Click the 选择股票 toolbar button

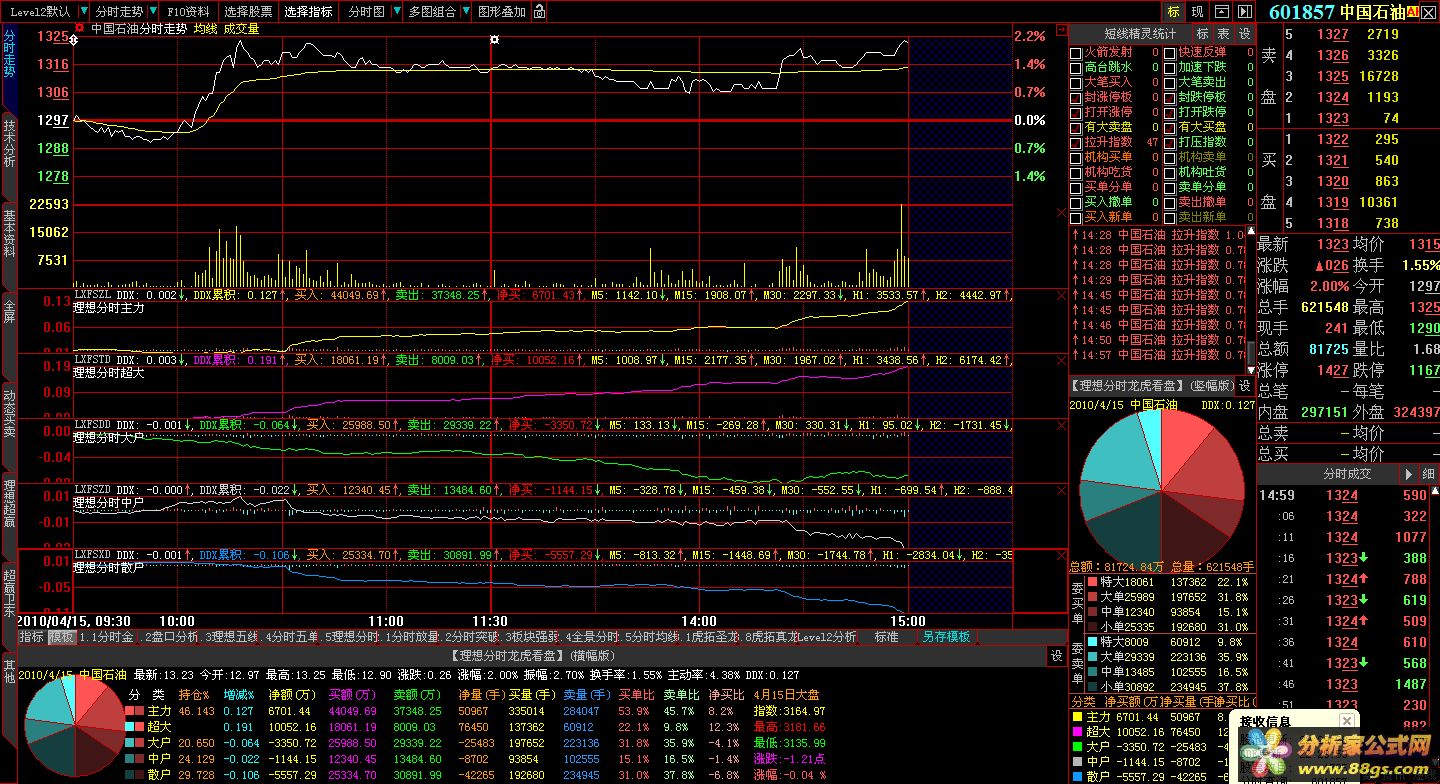click(x=248, y=12)
